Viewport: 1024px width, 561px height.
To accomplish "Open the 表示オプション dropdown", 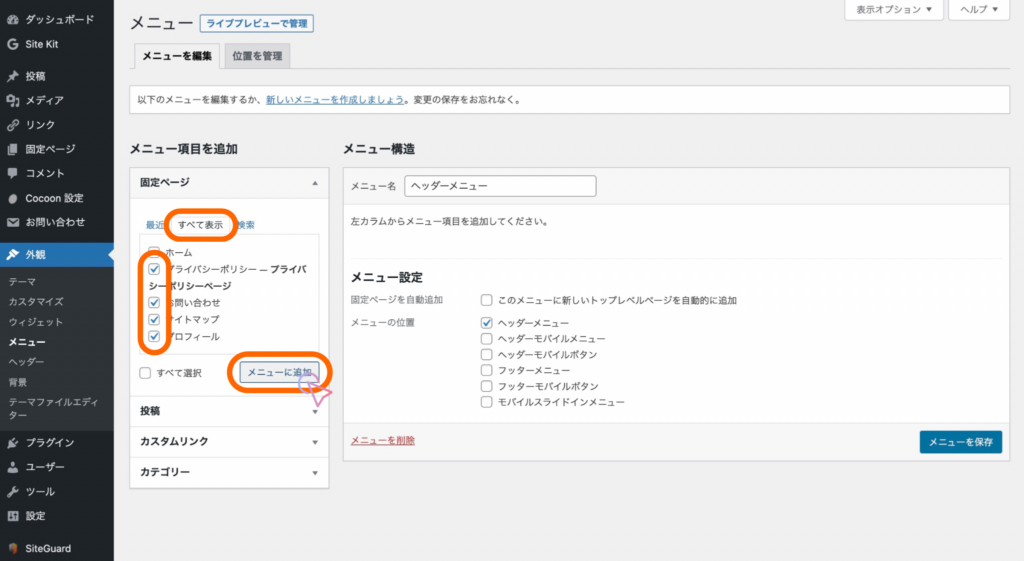I will click(x=894, y=9).
